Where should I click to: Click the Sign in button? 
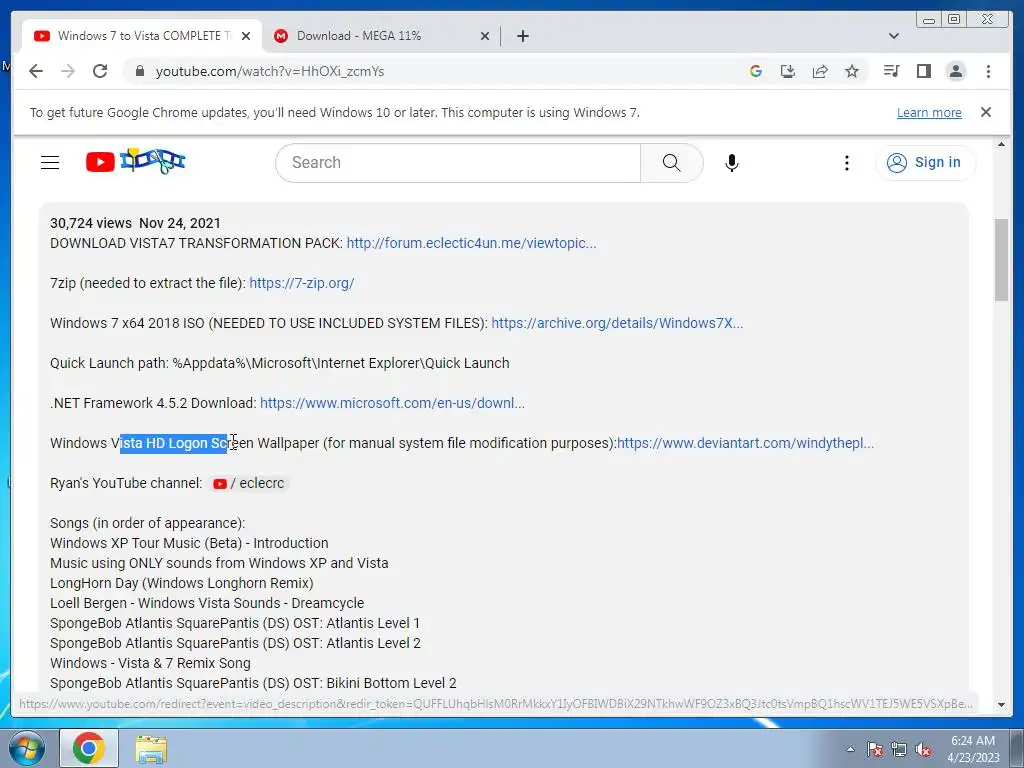pos(925,162)
